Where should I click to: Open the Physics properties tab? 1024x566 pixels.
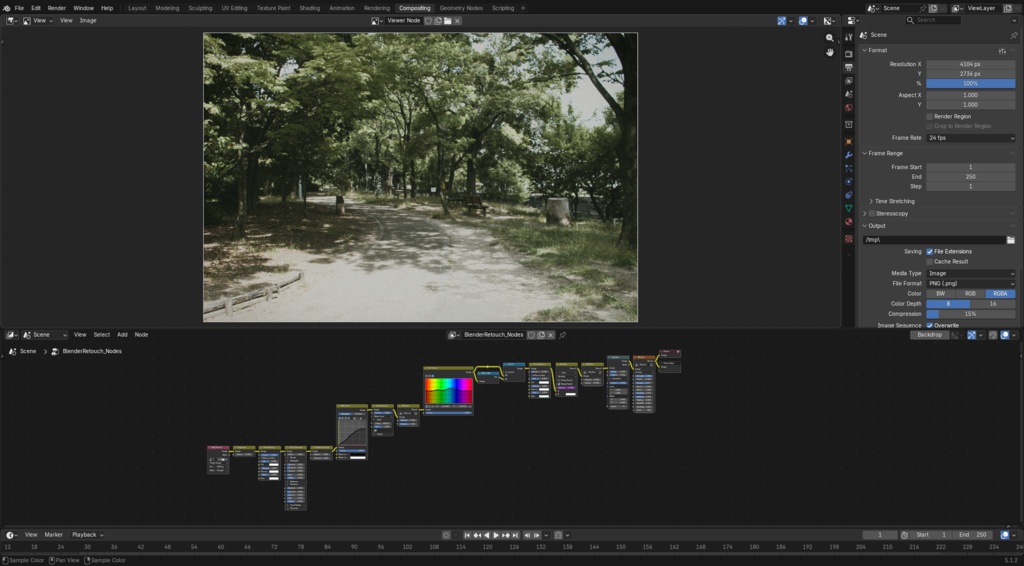pyautogui.click(x=848, y=181)
